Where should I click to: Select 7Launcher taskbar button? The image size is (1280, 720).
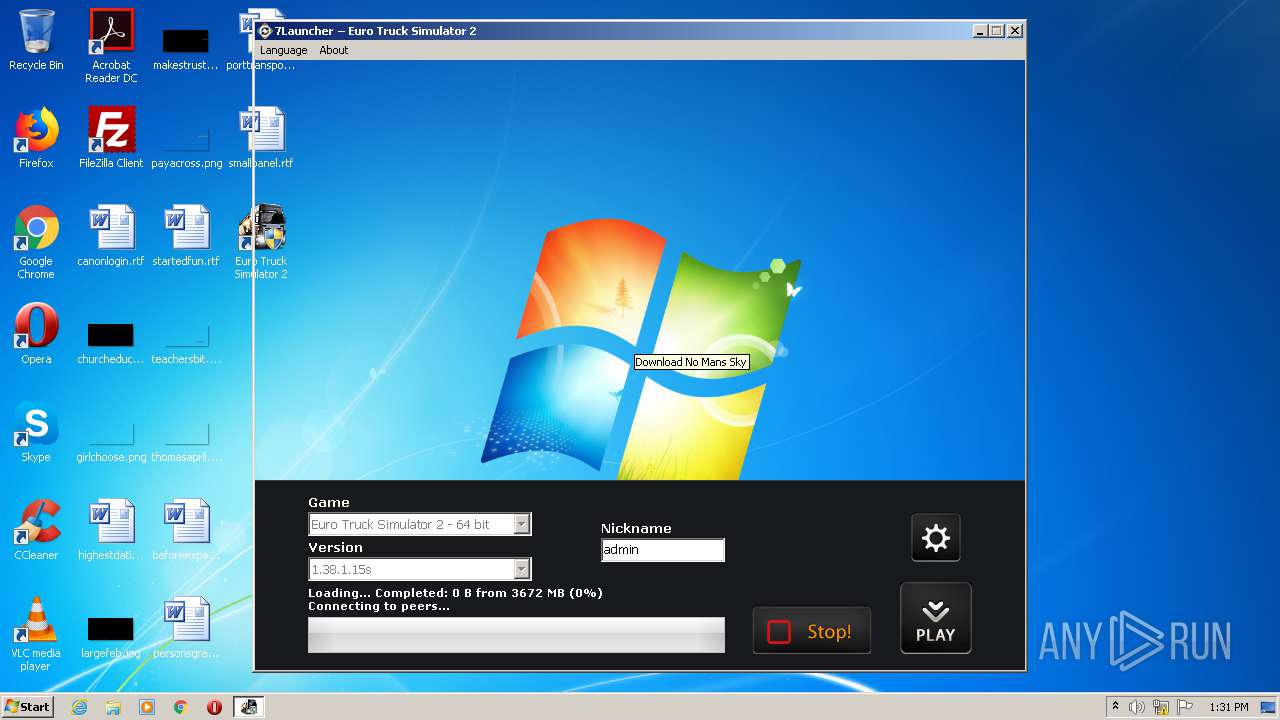tap(248, 707)
